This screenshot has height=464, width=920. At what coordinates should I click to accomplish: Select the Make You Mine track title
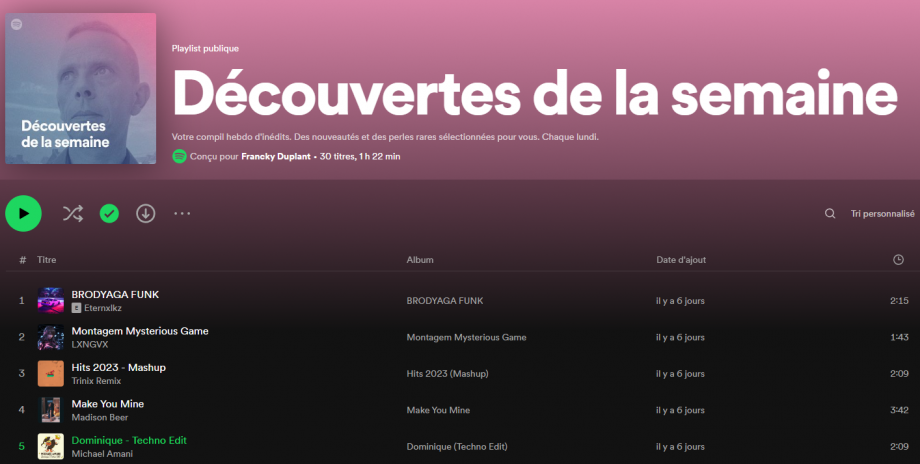tap(107, 404)
